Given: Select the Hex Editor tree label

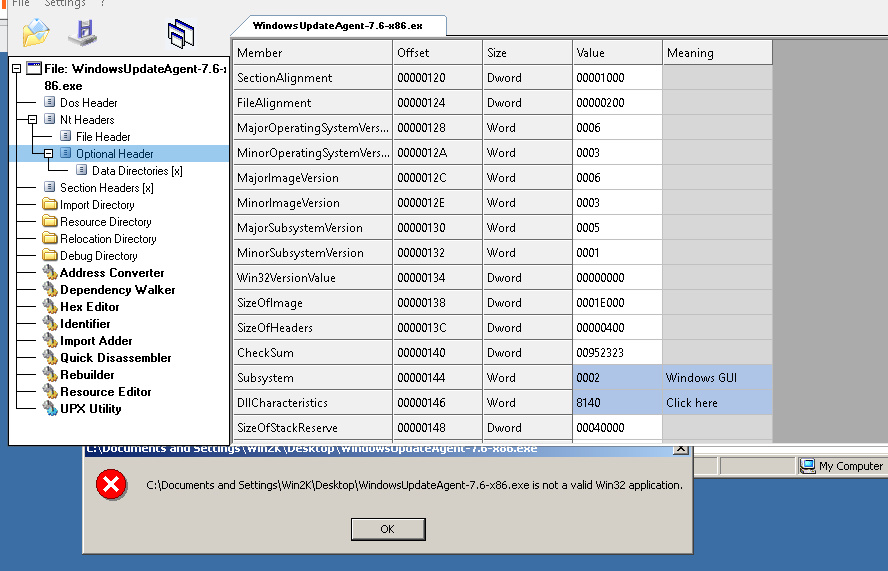Looking at the screenshot, I should coord(89,307).
